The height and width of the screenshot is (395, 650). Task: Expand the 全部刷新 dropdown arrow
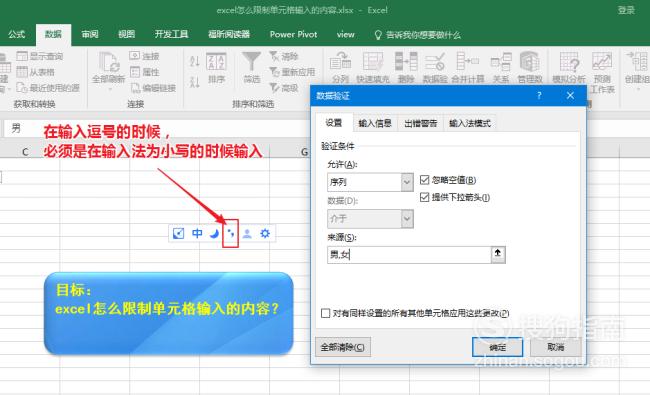pyautogui.click(x=109, y=89)
